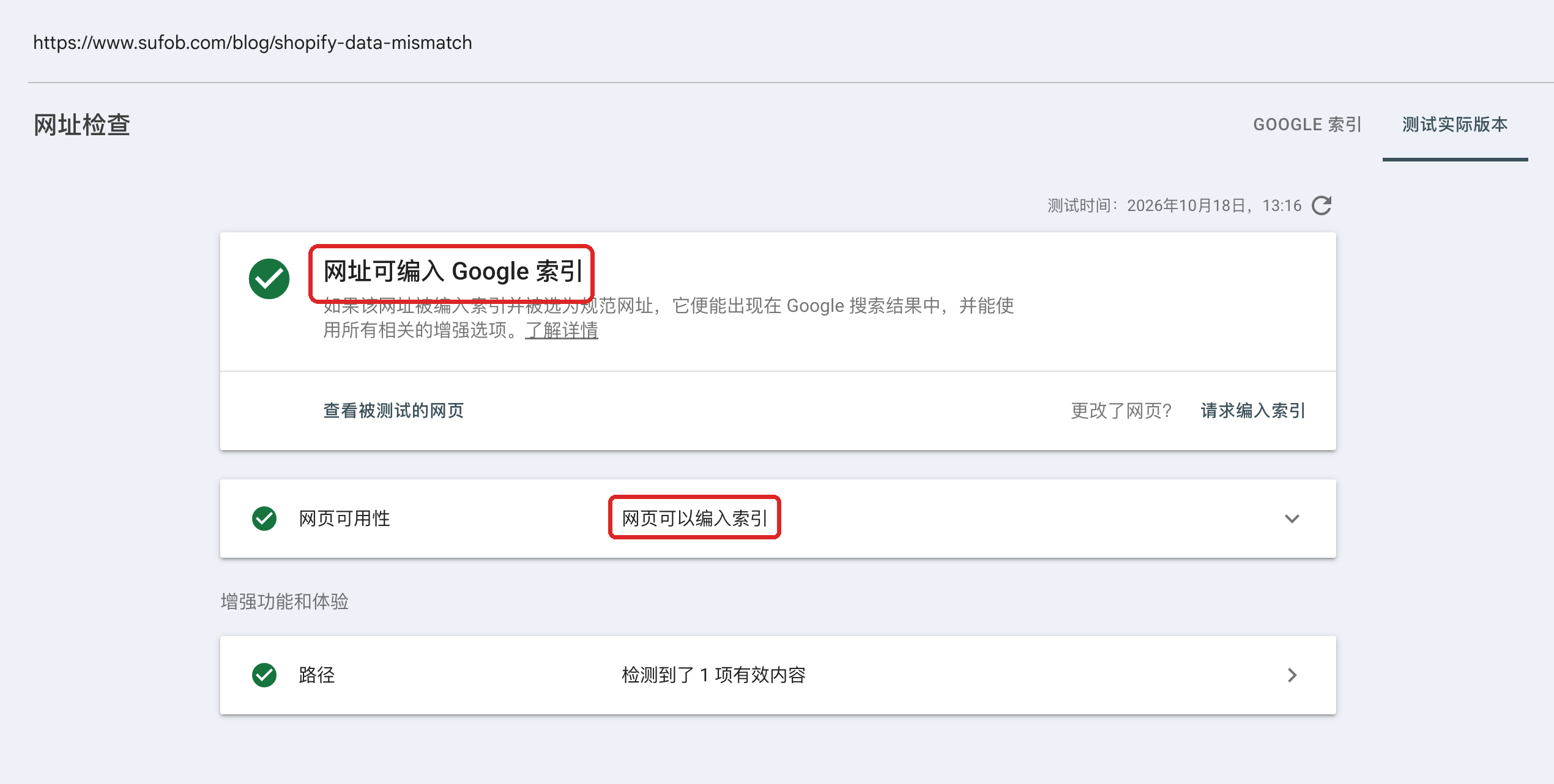Viewport: 1554px width, 784px height.
Task: Expand the 网页可用性 section chevron
Action: tap(1292, 519)
